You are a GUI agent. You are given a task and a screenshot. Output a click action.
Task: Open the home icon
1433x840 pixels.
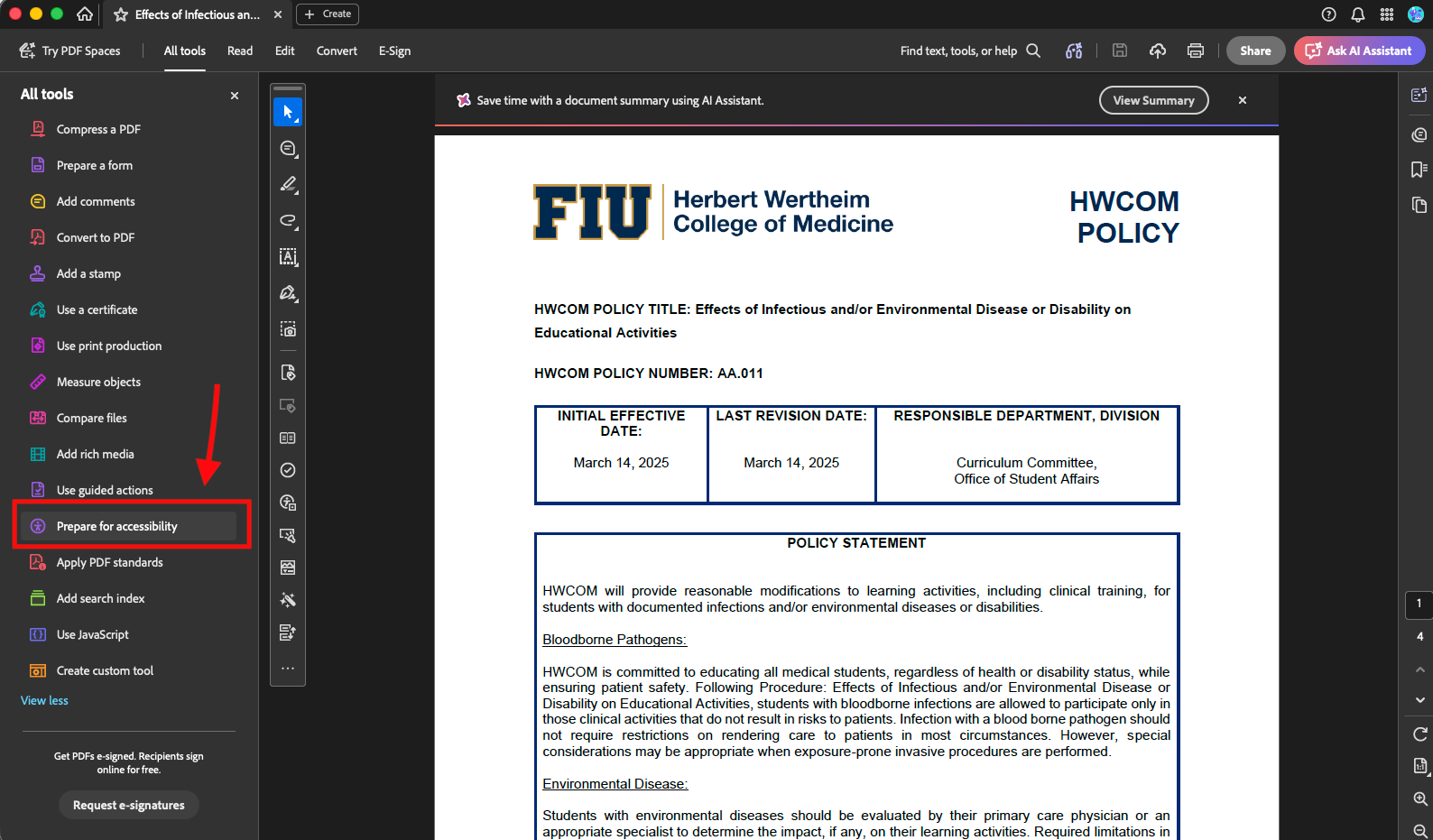click(85, 14)
